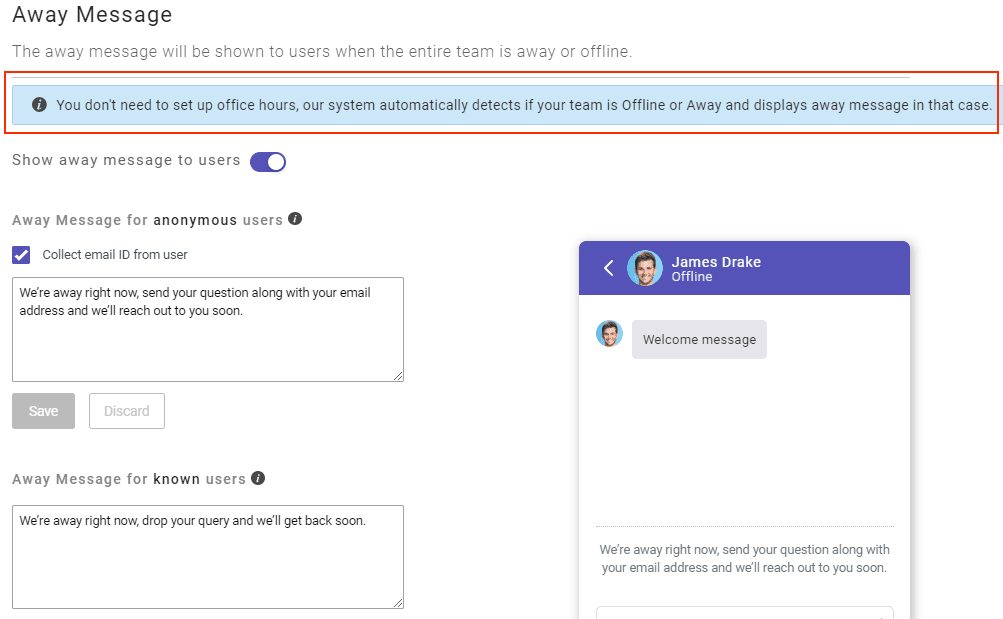1003x619 pixels.
Task: Click small avatar beside Welcome message bubble
Action: [609, 334]
